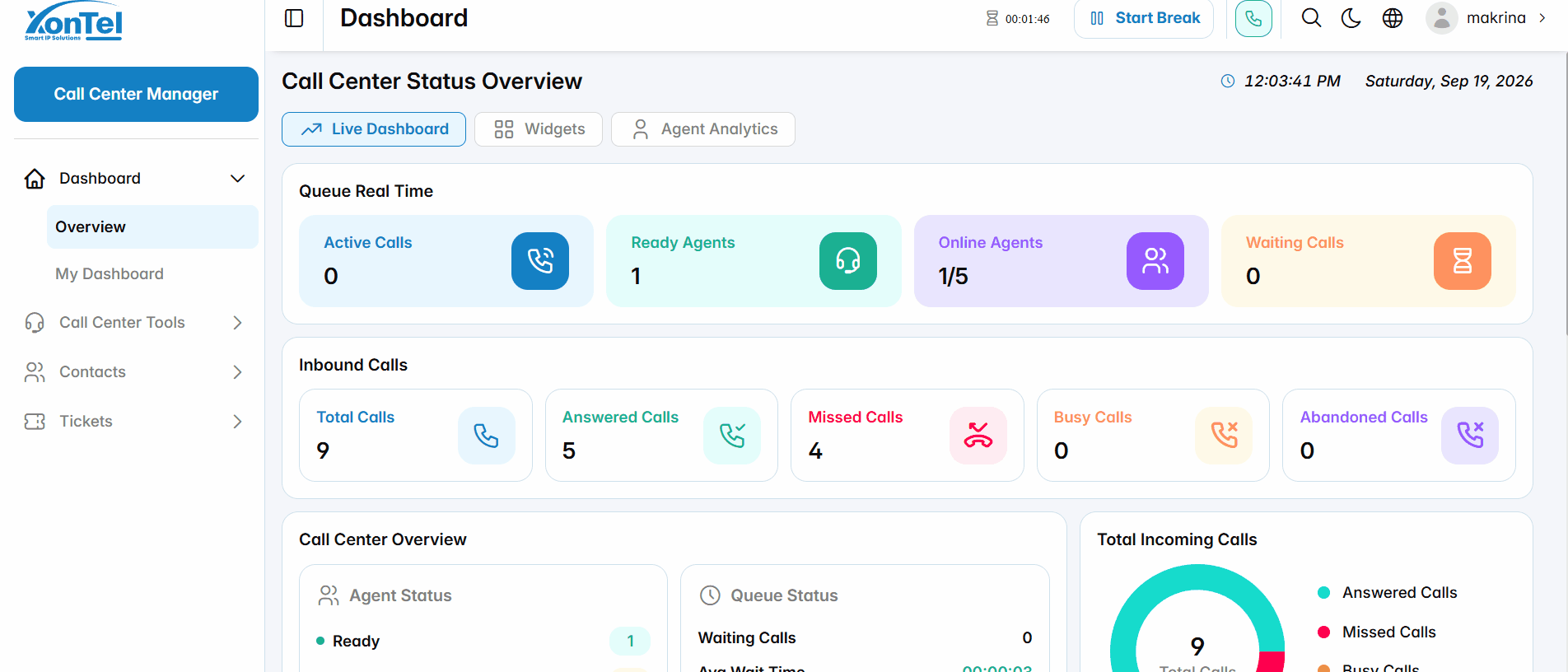Expand the Call Center Tools menu

(x=136, y=323)
